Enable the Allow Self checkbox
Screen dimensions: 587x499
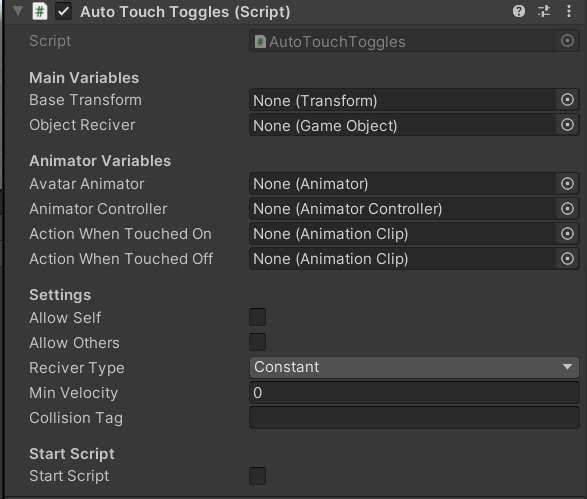258,317
